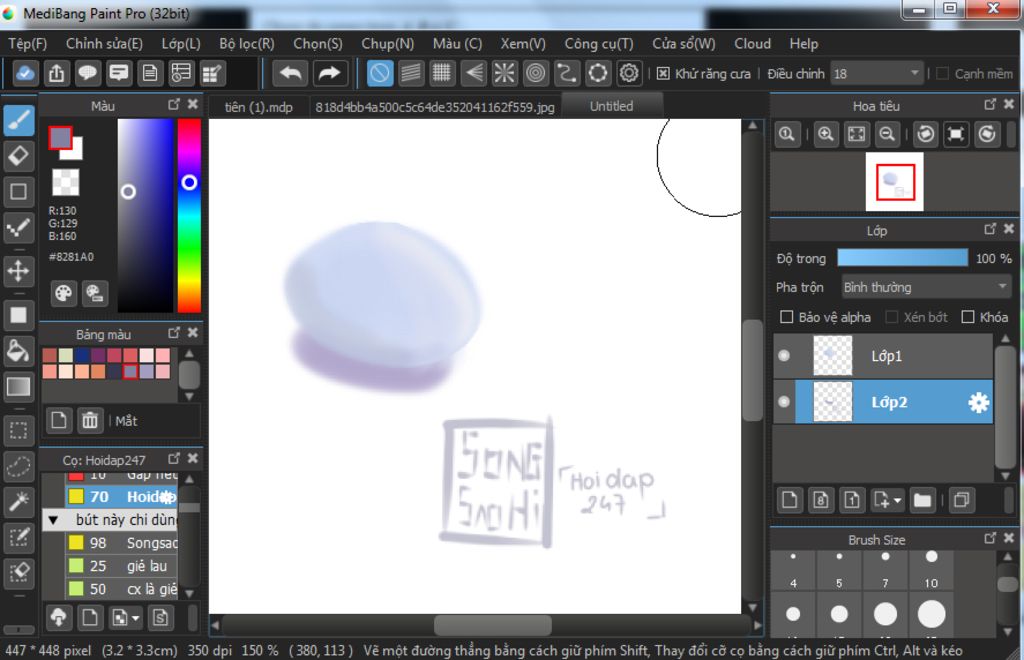
Task: Close the Màu color panel
Action: click(x=193, y=104)
